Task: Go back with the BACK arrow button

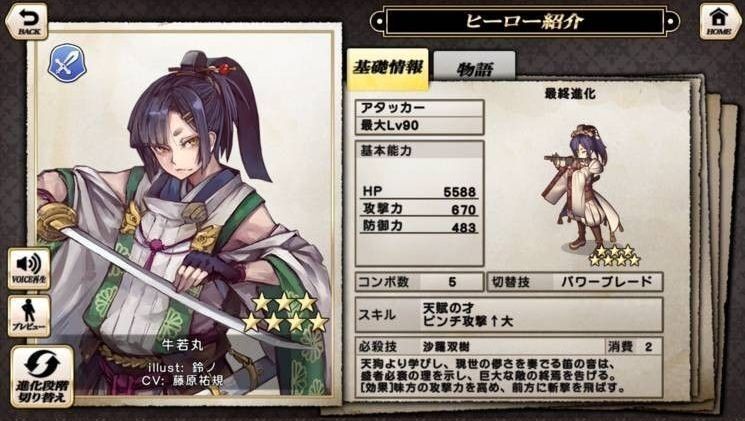Action: click(27, 21)
